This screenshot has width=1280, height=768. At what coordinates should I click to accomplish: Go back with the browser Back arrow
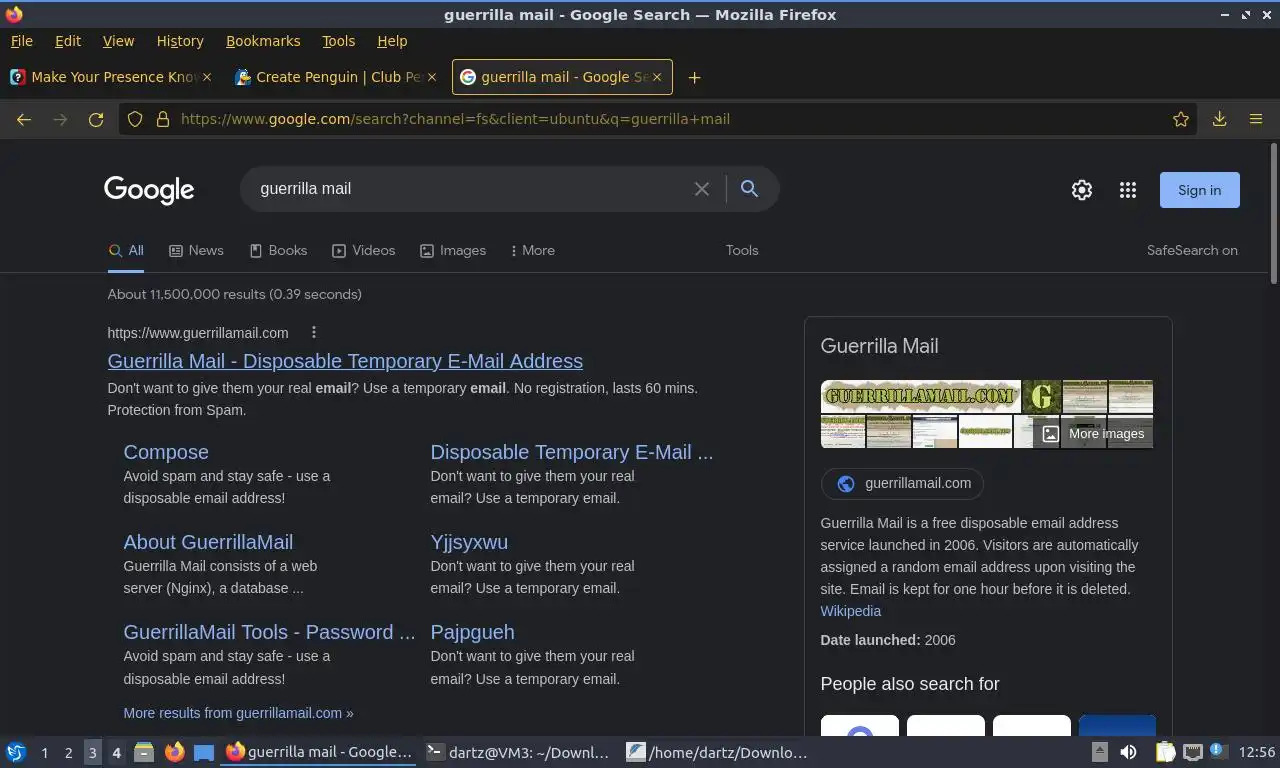[24, 119]
